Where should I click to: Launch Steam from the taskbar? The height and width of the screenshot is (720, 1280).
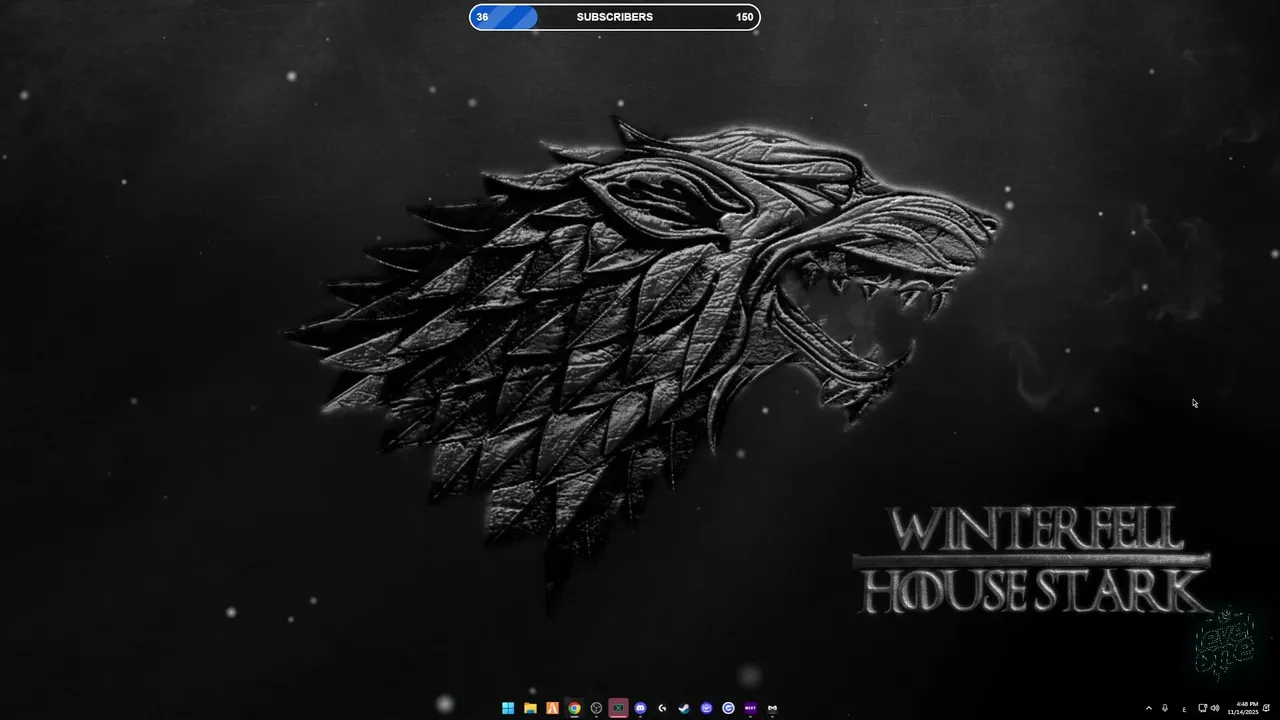pyautogui.click(x=684, y=708)
